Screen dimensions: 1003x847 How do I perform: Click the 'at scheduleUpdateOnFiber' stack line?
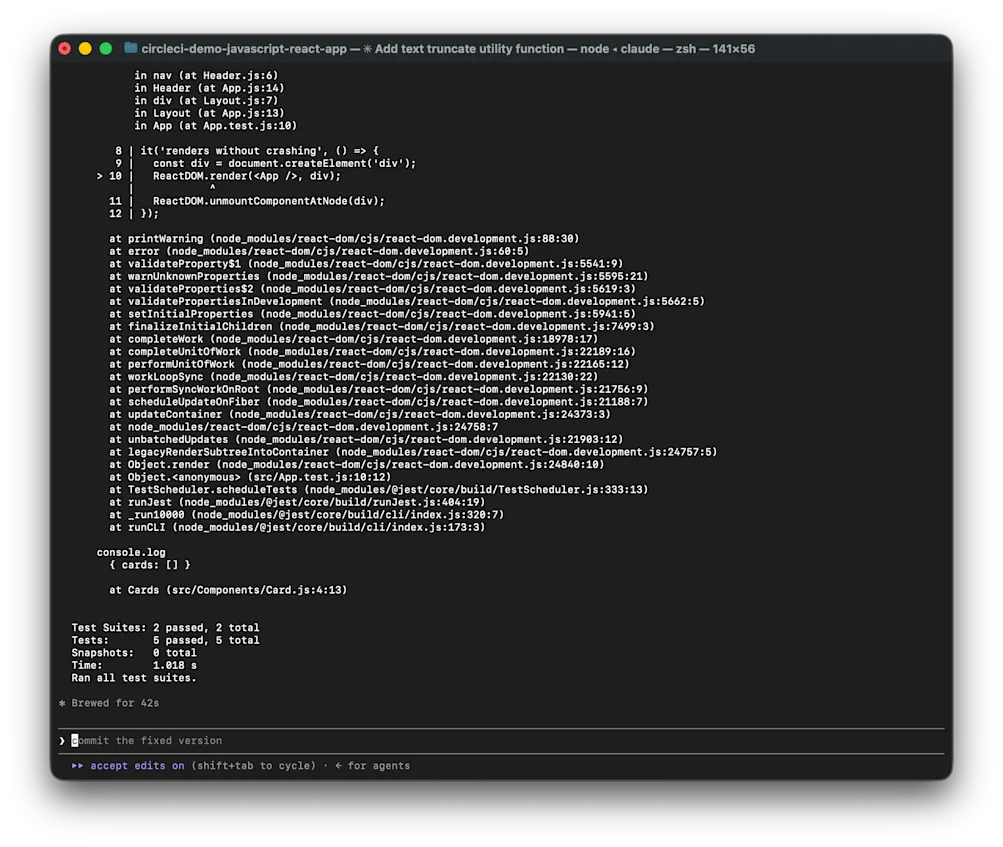379,402
